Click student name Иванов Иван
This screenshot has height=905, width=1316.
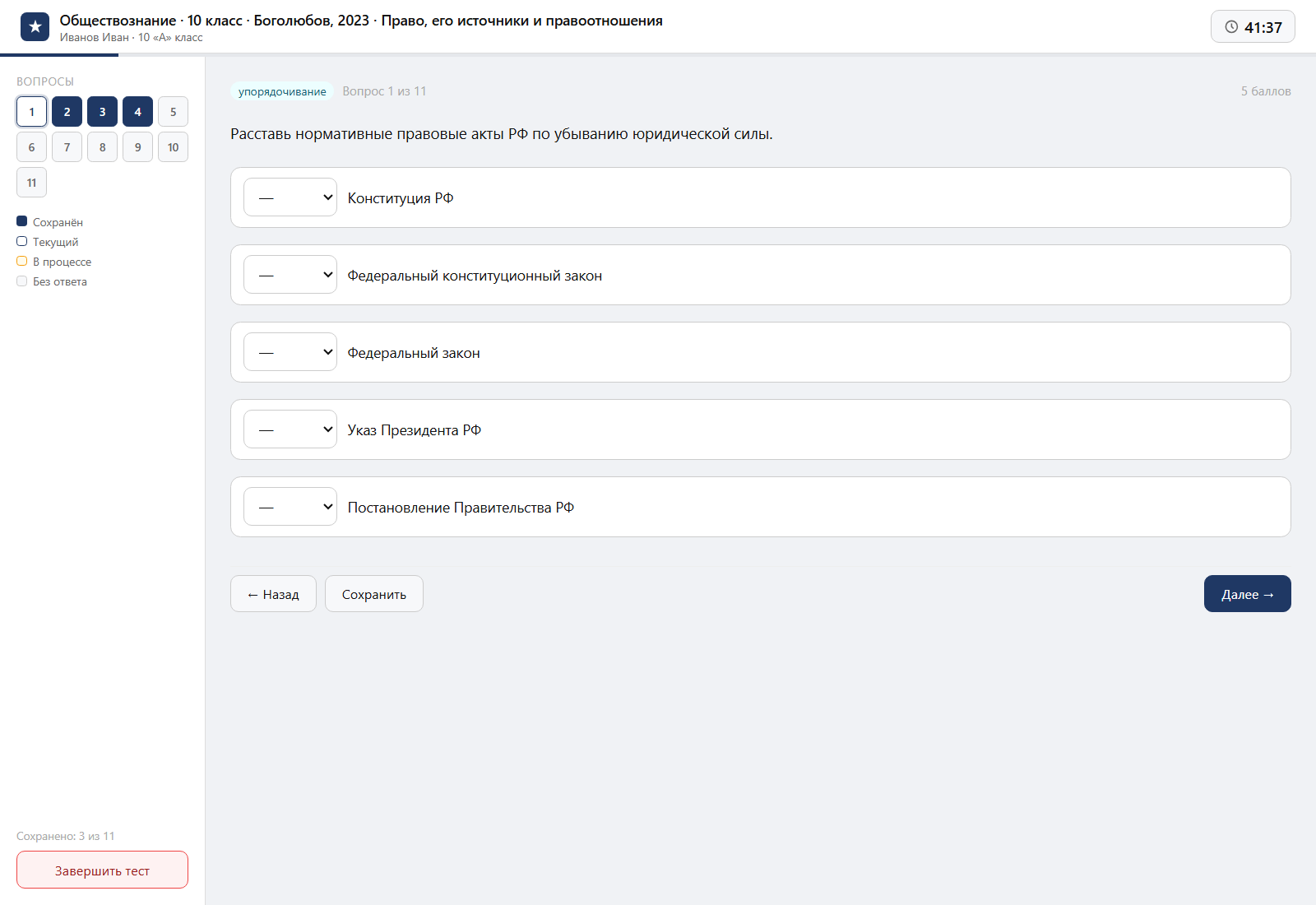click(x=94, y=38)
